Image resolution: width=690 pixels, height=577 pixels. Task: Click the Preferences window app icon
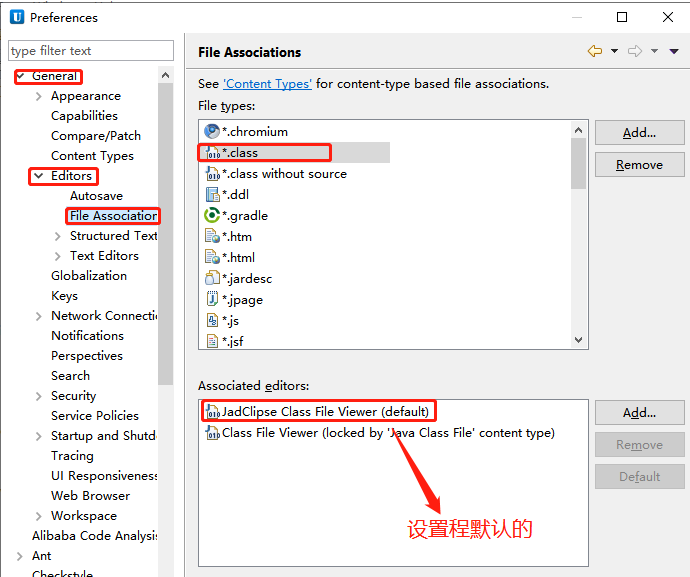click(17, 17)
